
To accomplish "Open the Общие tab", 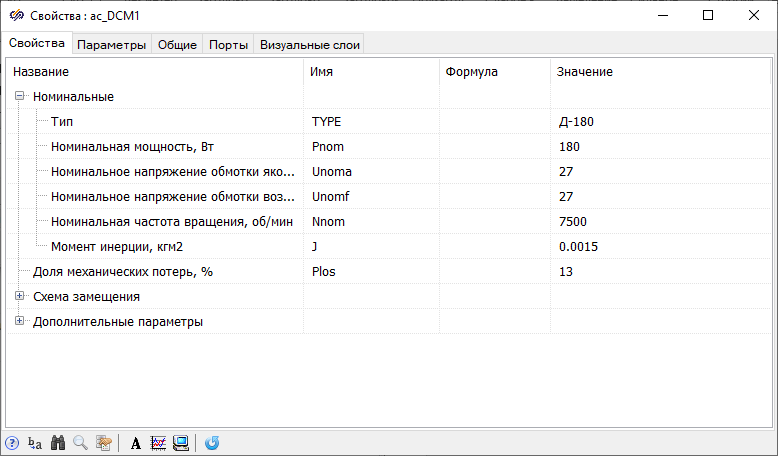I will (177, 44).
